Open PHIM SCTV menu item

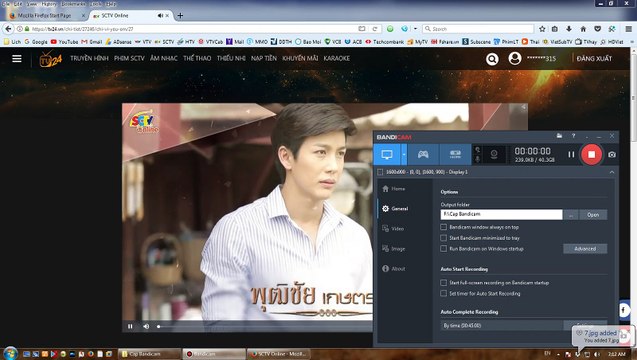point(129,58)
